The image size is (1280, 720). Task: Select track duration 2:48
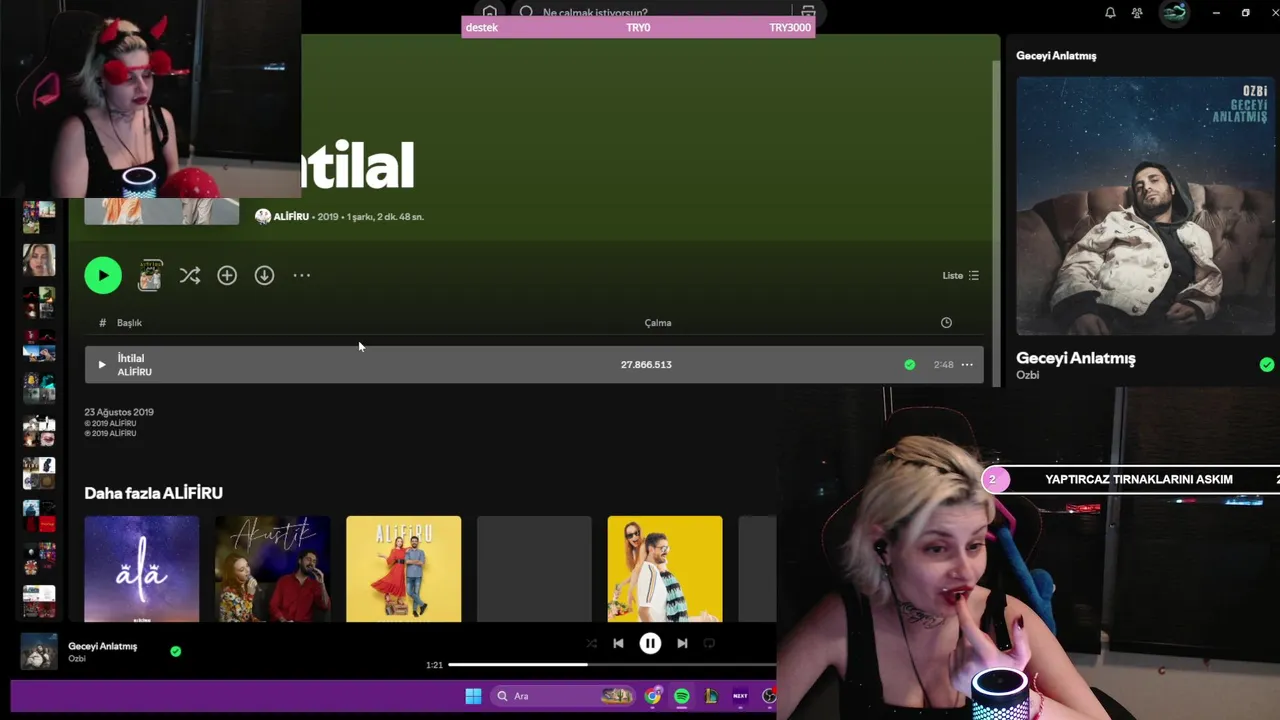point(943,364)
